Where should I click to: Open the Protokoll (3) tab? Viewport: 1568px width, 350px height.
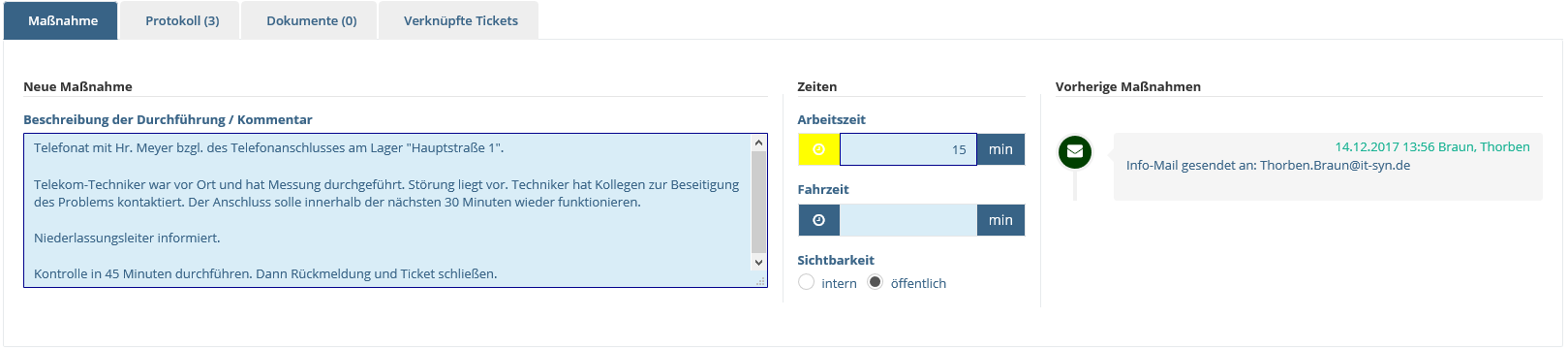click(x=182, y=20)
